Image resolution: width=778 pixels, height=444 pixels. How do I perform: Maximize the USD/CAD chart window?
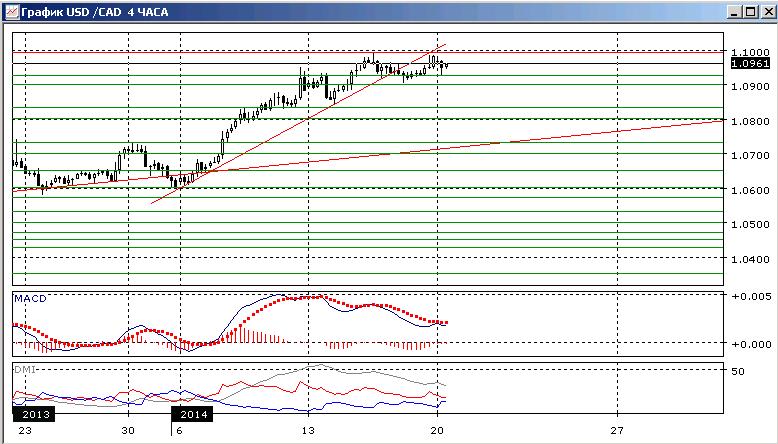[751, 12]
